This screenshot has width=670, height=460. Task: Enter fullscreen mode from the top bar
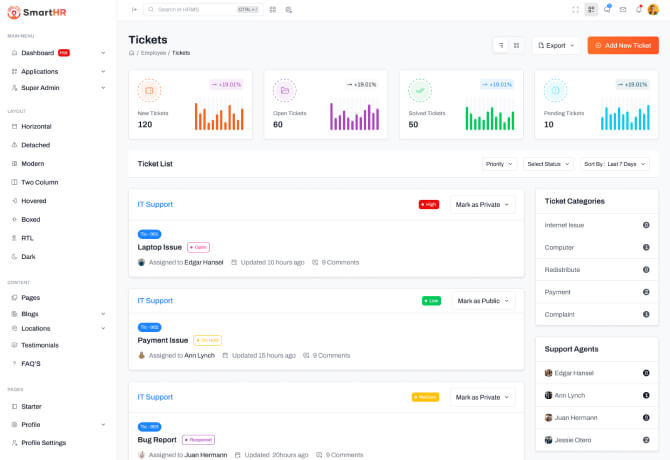click(576, 9)
